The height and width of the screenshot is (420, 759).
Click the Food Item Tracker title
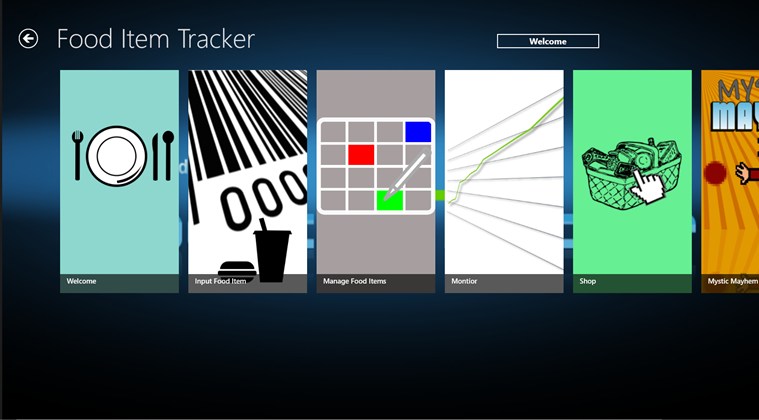pos(156,39)
